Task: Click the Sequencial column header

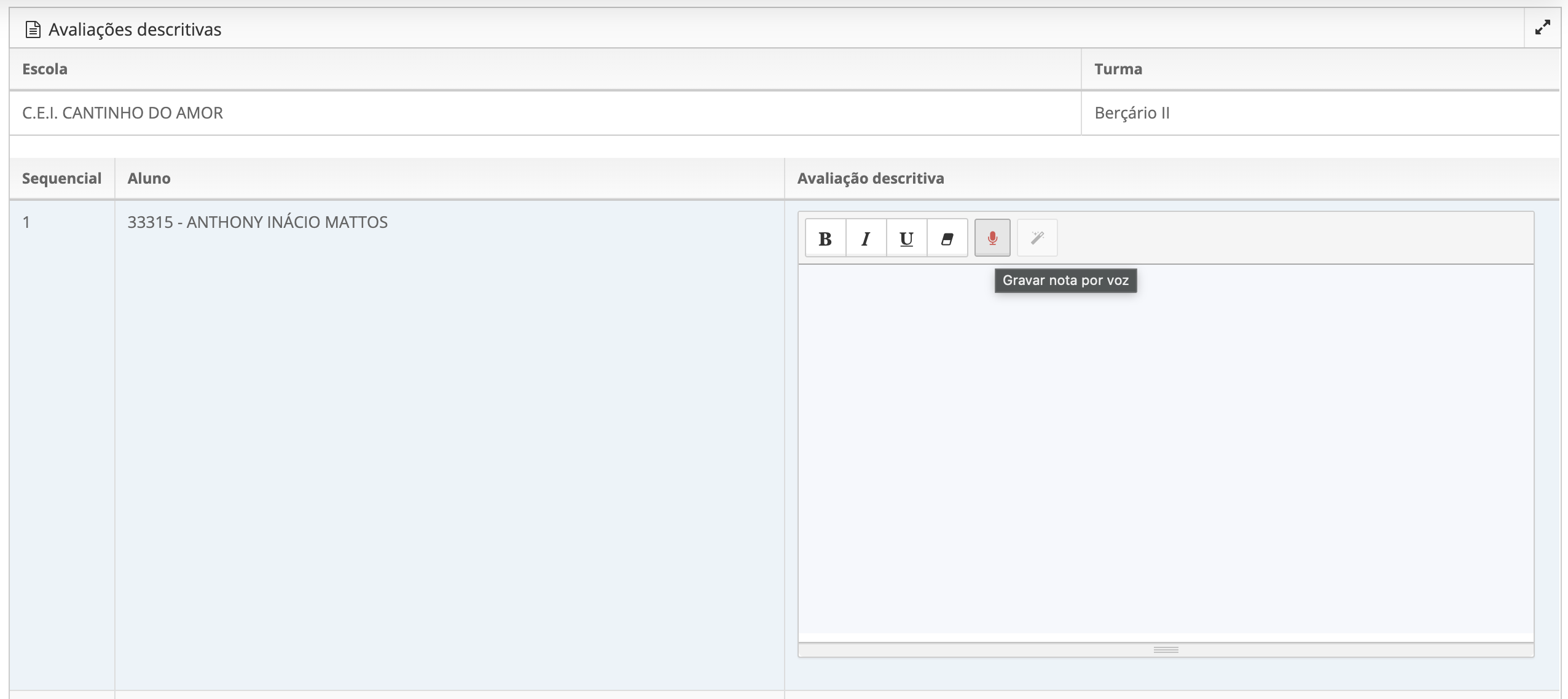Action: tap(61, 179)
